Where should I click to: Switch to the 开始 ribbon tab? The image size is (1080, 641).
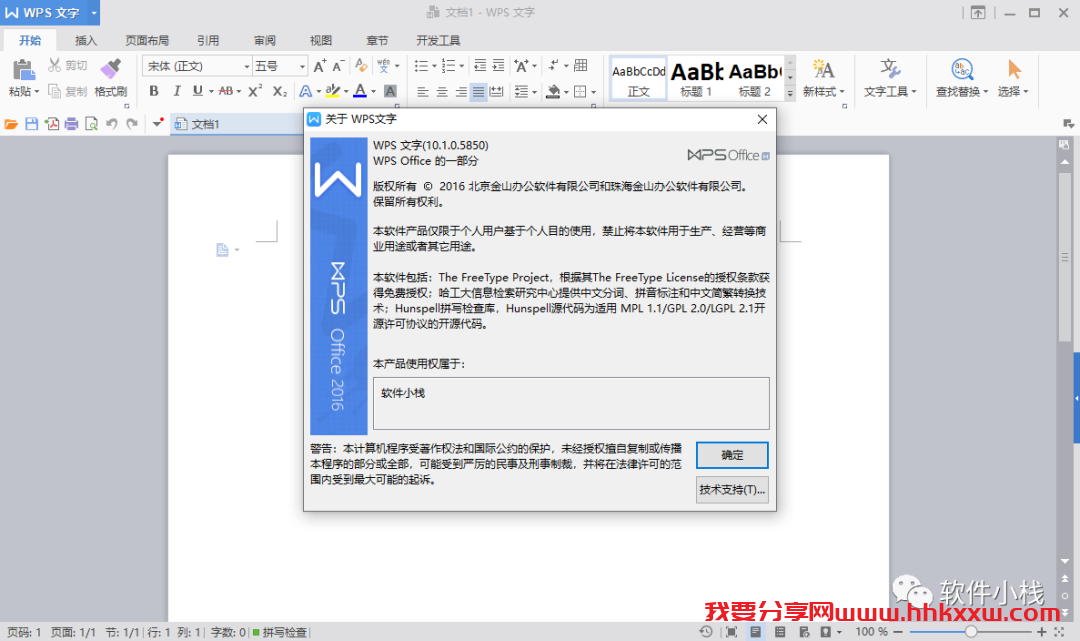30,41
